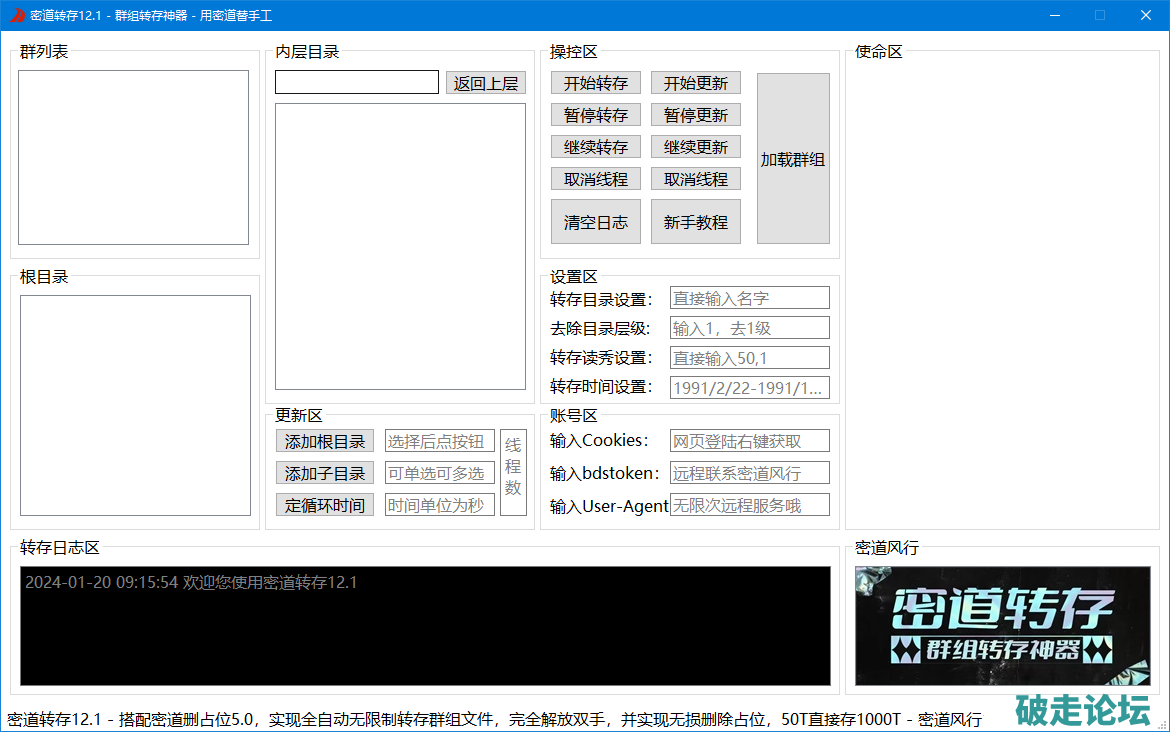This screenshot has width=1170, height=732.
Task: Load groups with 加载群组 button
Action: click(792, 159)
